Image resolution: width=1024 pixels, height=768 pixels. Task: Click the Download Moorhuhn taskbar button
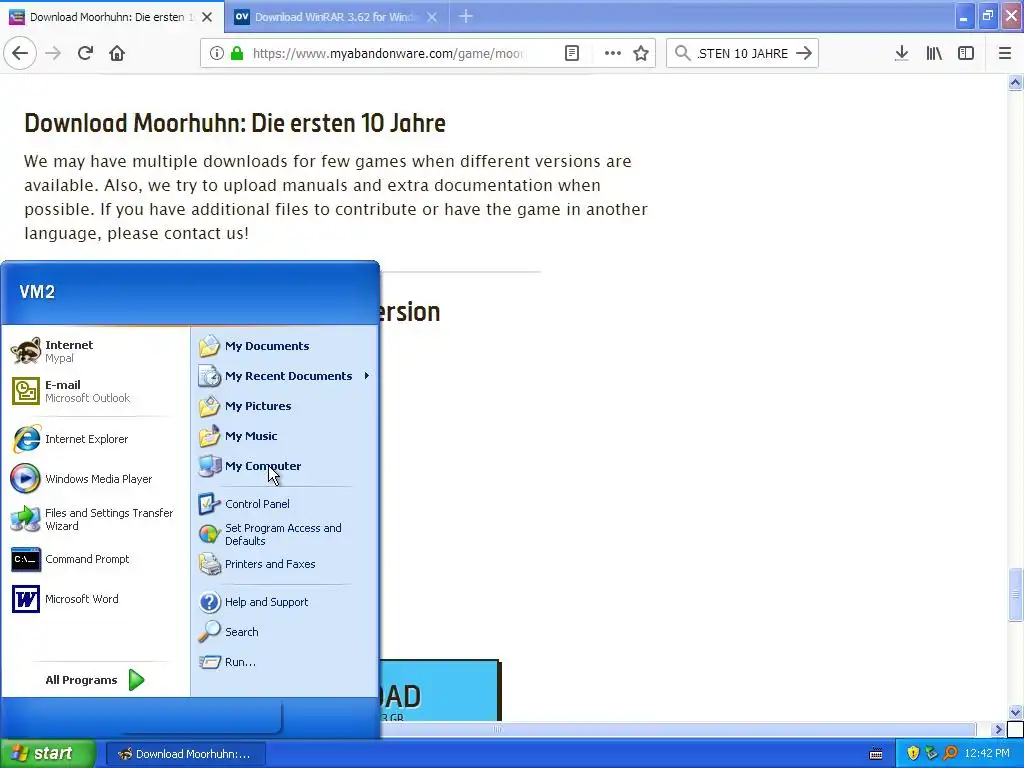tap(185, 754)
